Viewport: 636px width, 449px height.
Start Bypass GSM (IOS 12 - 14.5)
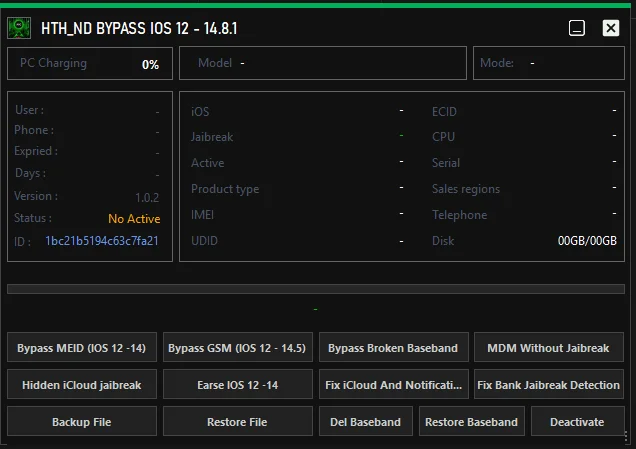coord(238,348)
